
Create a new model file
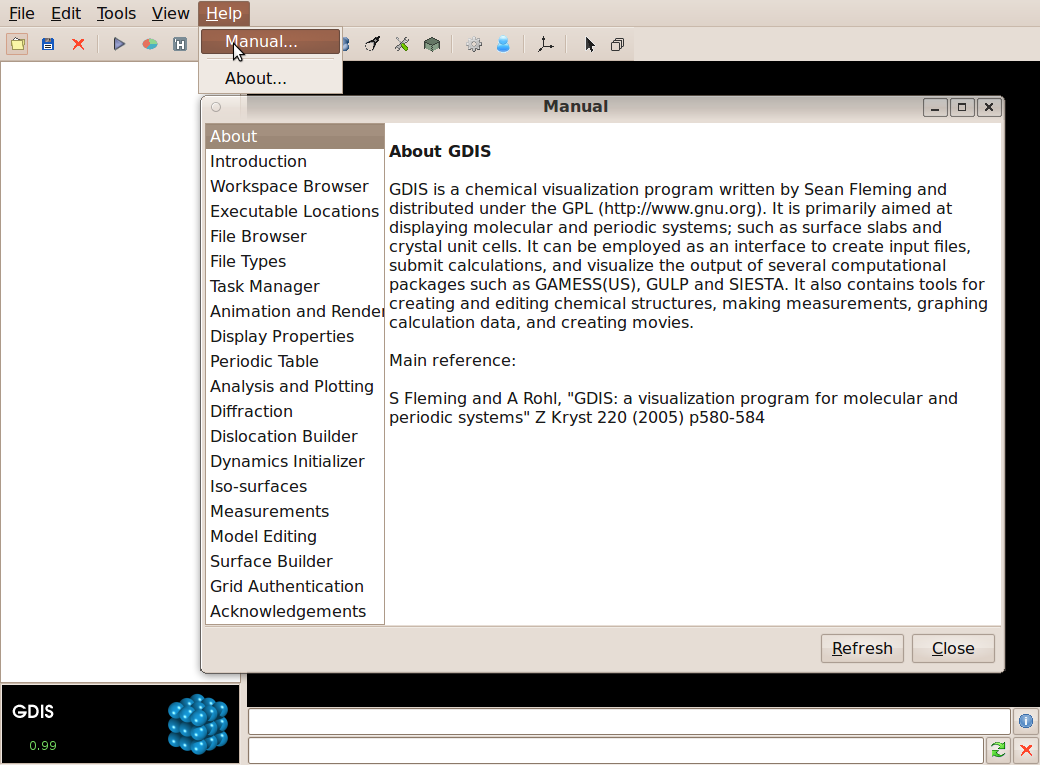tap(17, 43)
